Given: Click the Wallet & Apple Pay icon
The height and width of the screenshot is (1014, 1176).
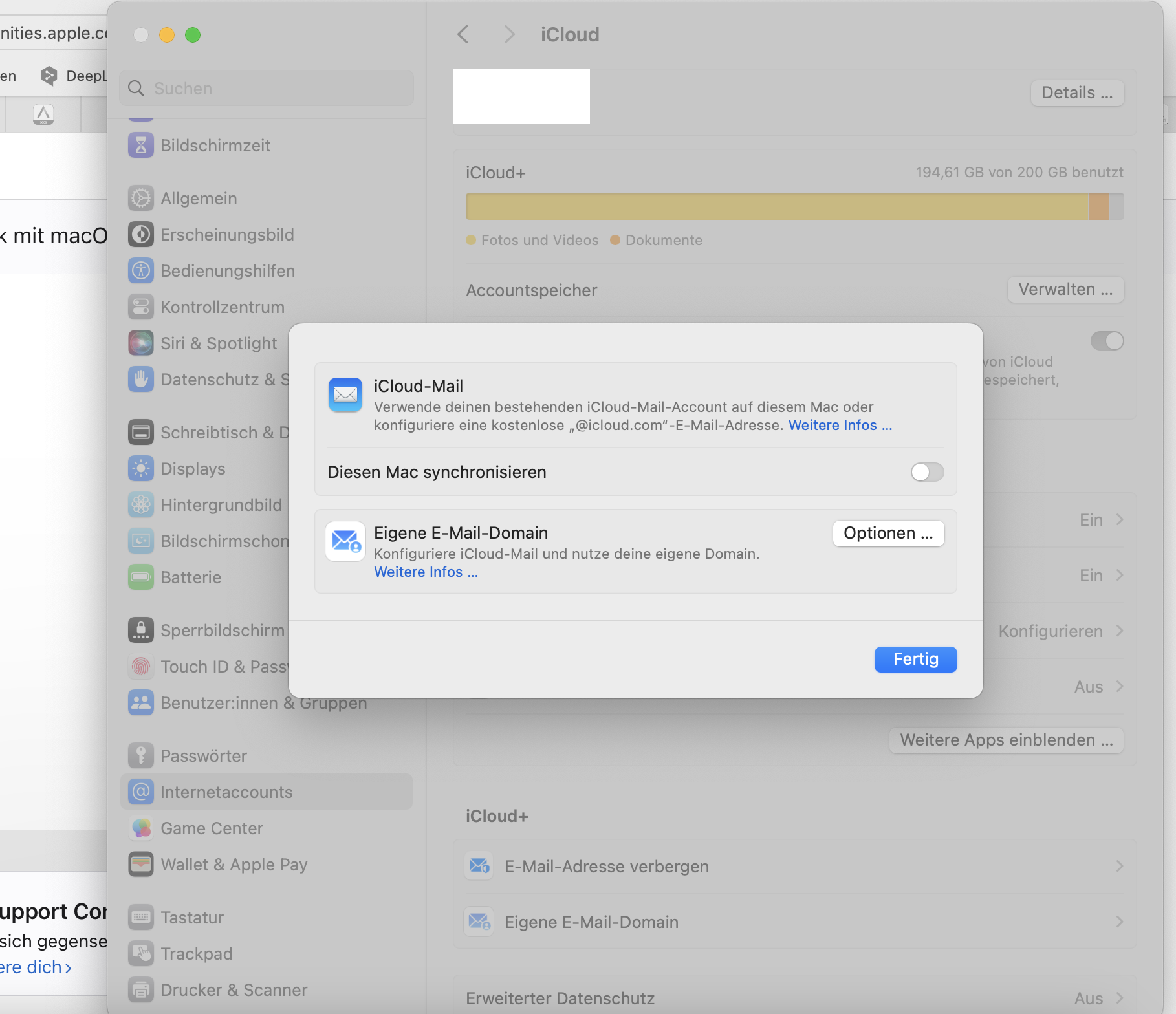Looking at the screenshot, I should [141, 865].
